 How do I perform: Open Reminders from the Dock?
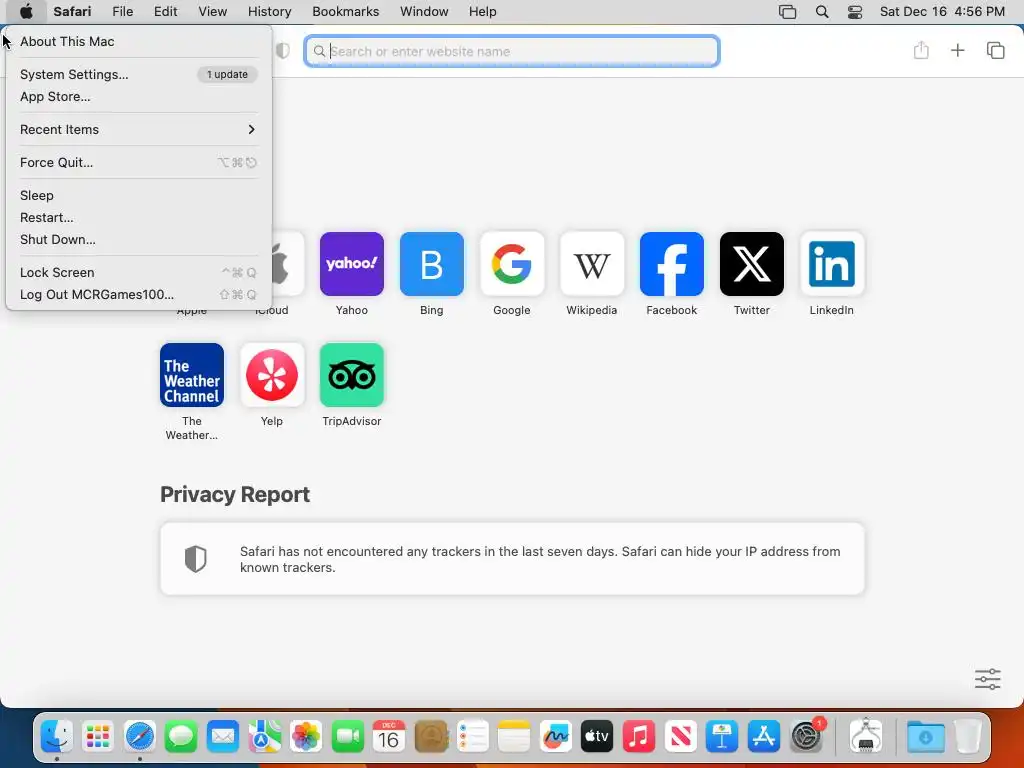473,737
